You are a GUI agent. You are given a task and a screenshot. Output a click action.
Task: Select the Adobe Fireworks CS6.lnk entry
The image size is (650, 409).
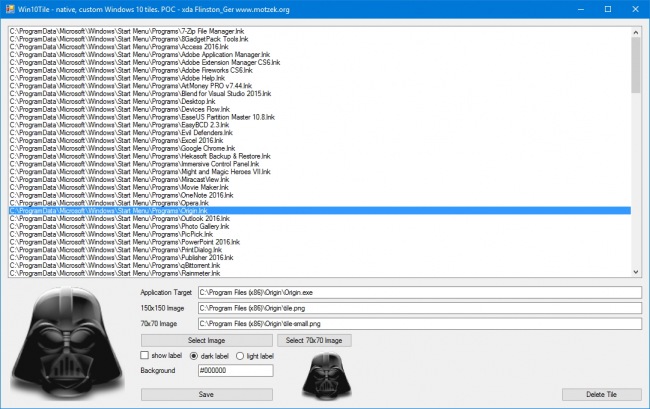point(320,70)
